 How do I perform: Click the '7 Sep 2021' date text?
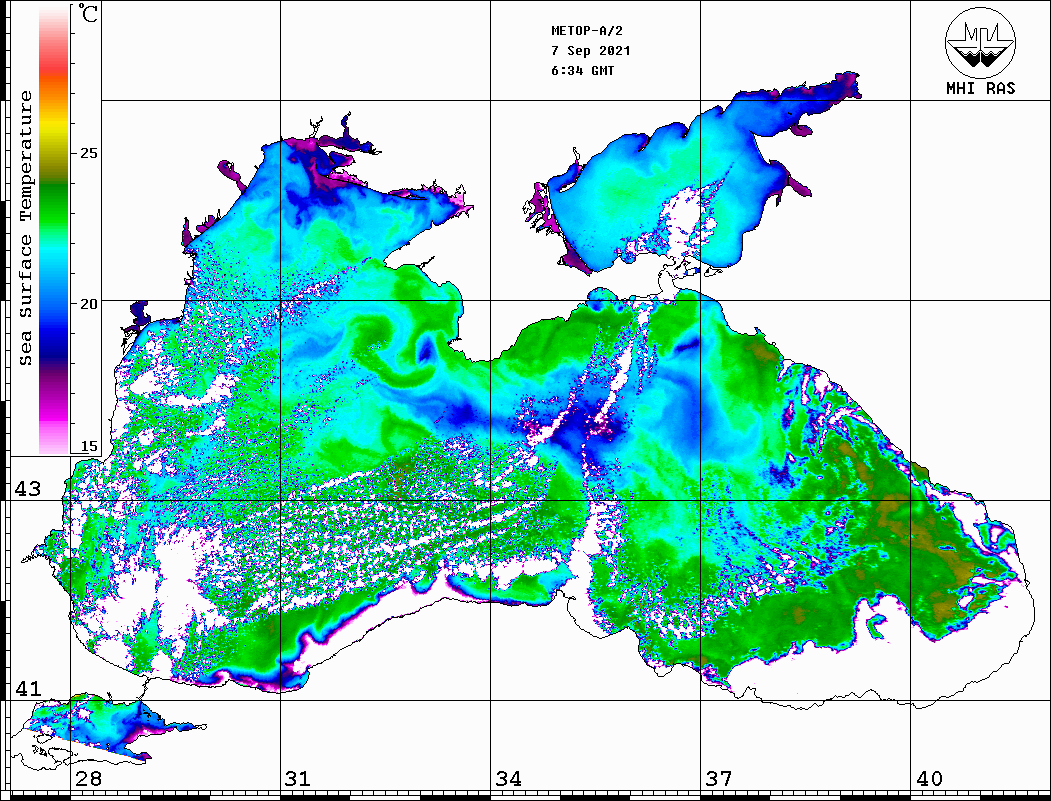591,51
